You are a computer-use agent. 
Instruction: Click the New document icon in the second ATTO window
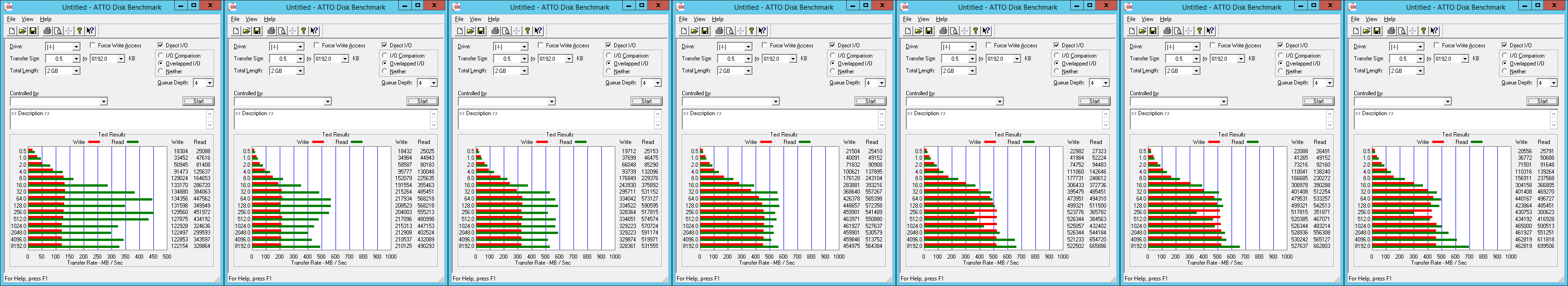tap(236, 31)
